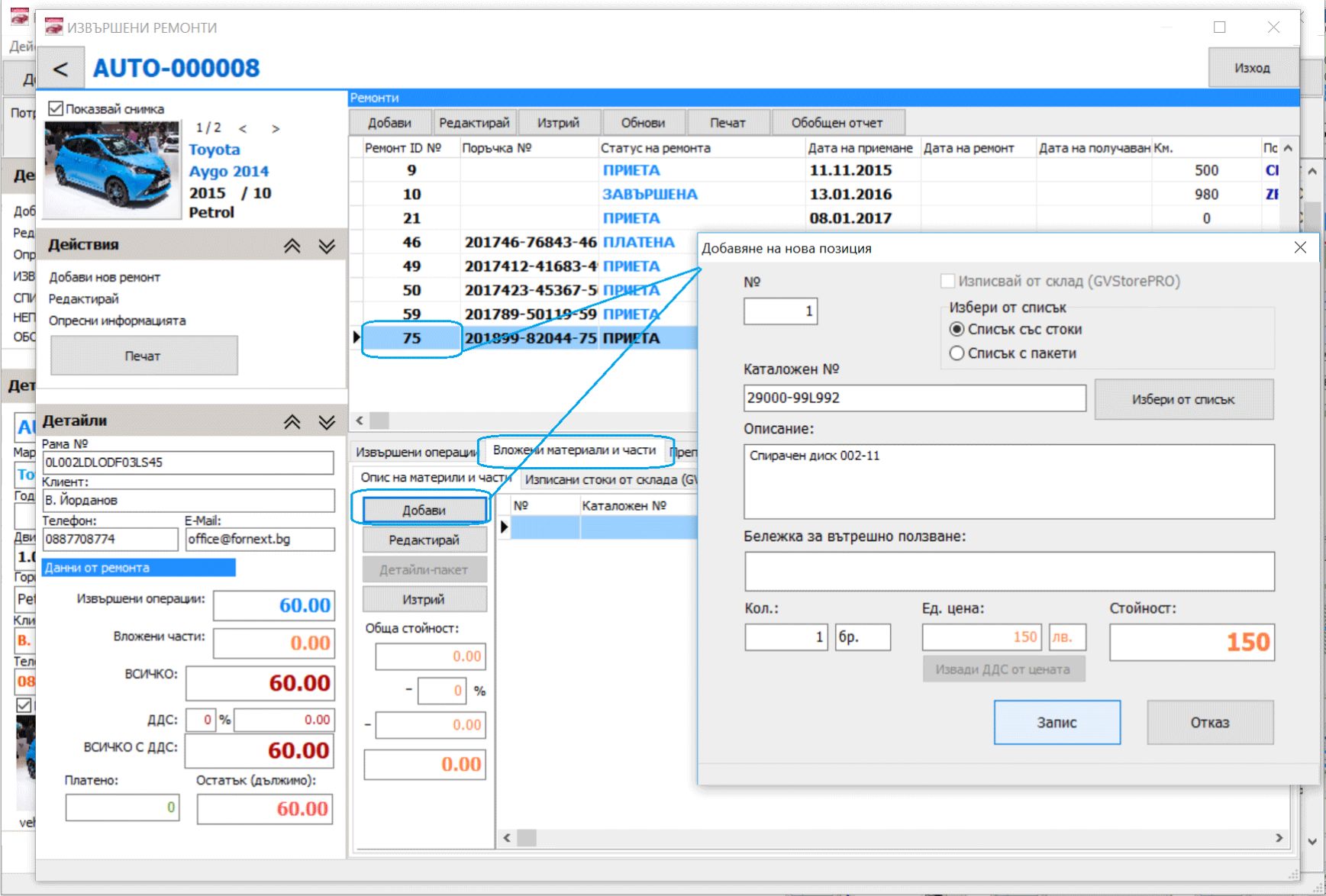The height and width of the screenshot is (896, 1326).
Task: Click Редактирай in the Действия panel
Action: [x=84, y=298]
